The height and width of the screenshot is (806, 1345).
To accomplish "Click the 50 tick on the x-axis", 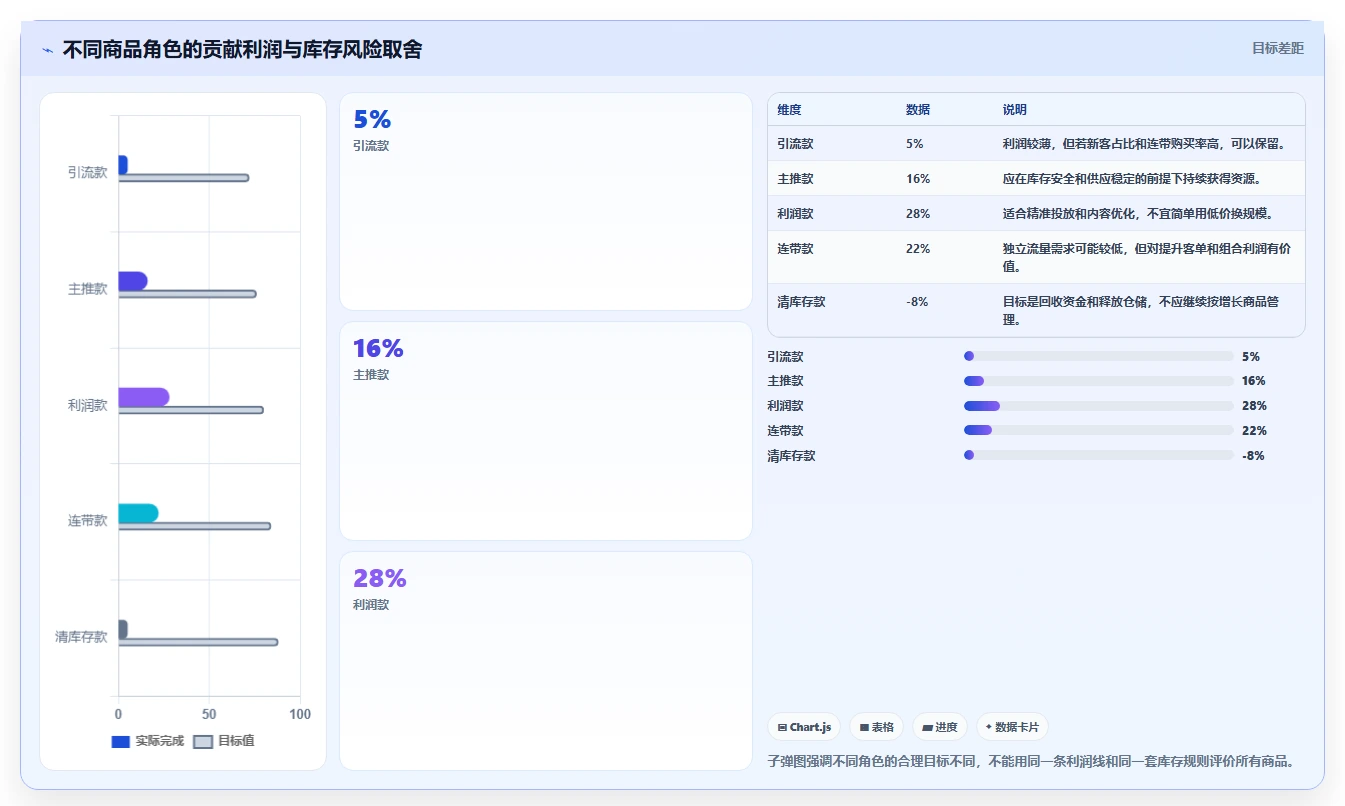I will [209, 714].
